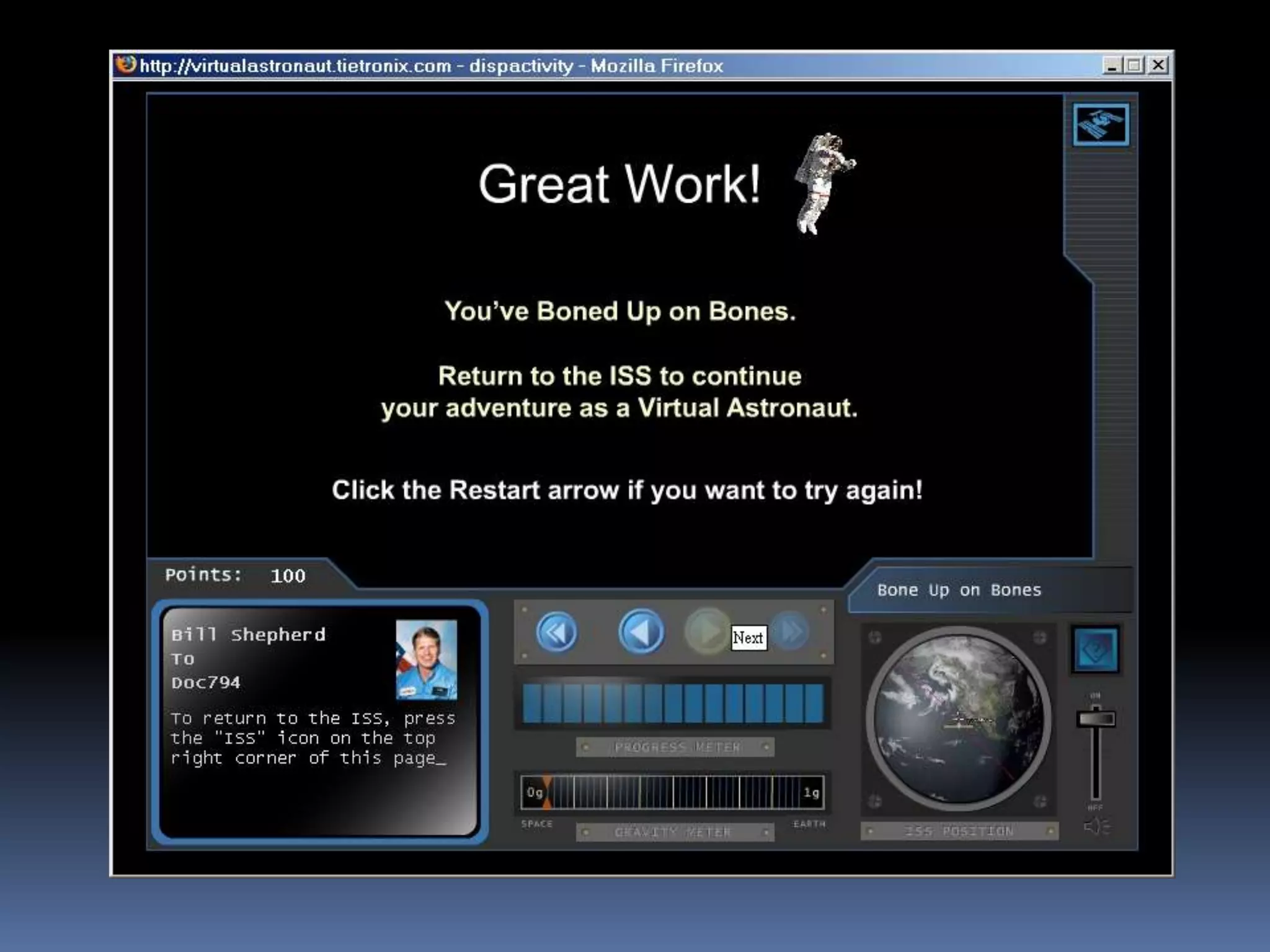This screenshot has width=1270, height=952.
Task: Click the 'Next' tooltip label
Action: [x=748, y=638]
